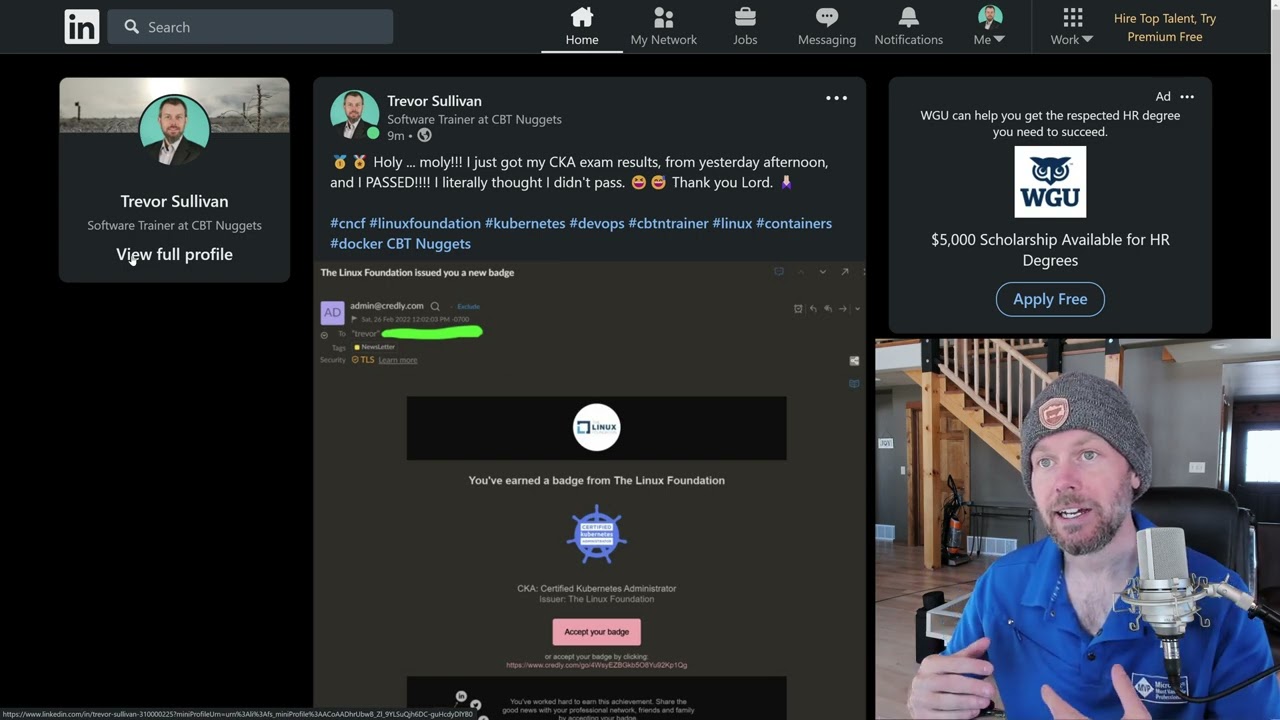Click the CBT Nuggets mention link
1280x720 pixels.
(428, 243)
